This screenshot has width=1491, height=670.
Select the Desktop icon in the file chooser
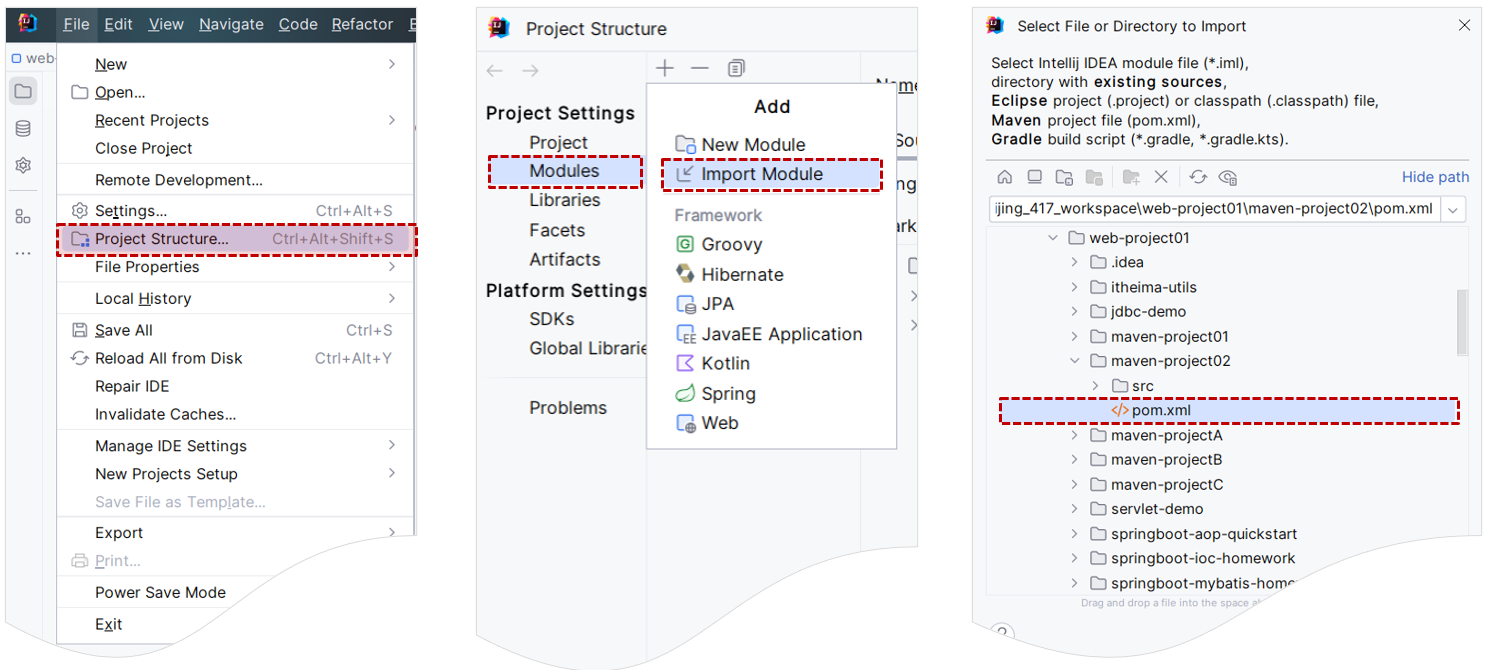pyautogui.click(x=1035, y=177)
